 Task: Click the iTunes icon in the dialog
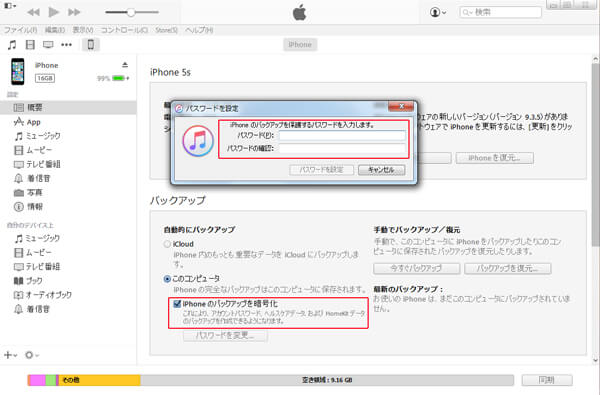tap(198, 141)
